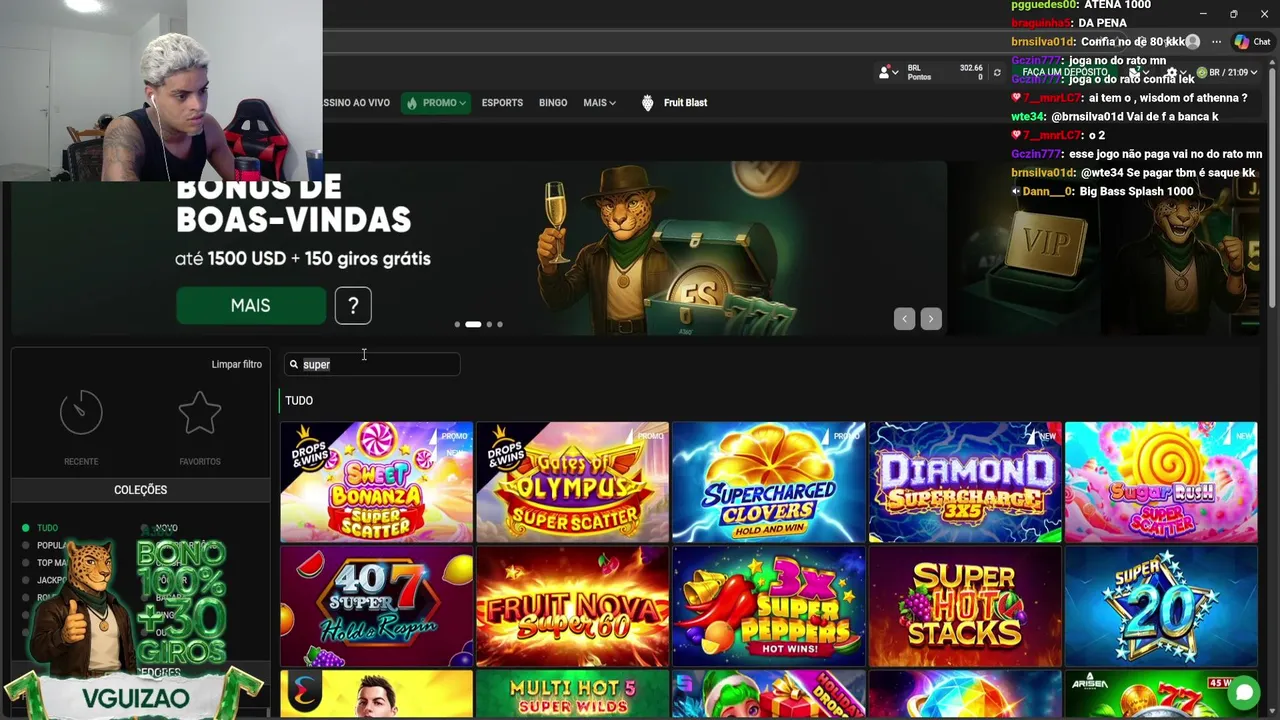Go to next banner with right arrow
Image resolution: width=1280 pixels, height=720 pixels.
931,319
